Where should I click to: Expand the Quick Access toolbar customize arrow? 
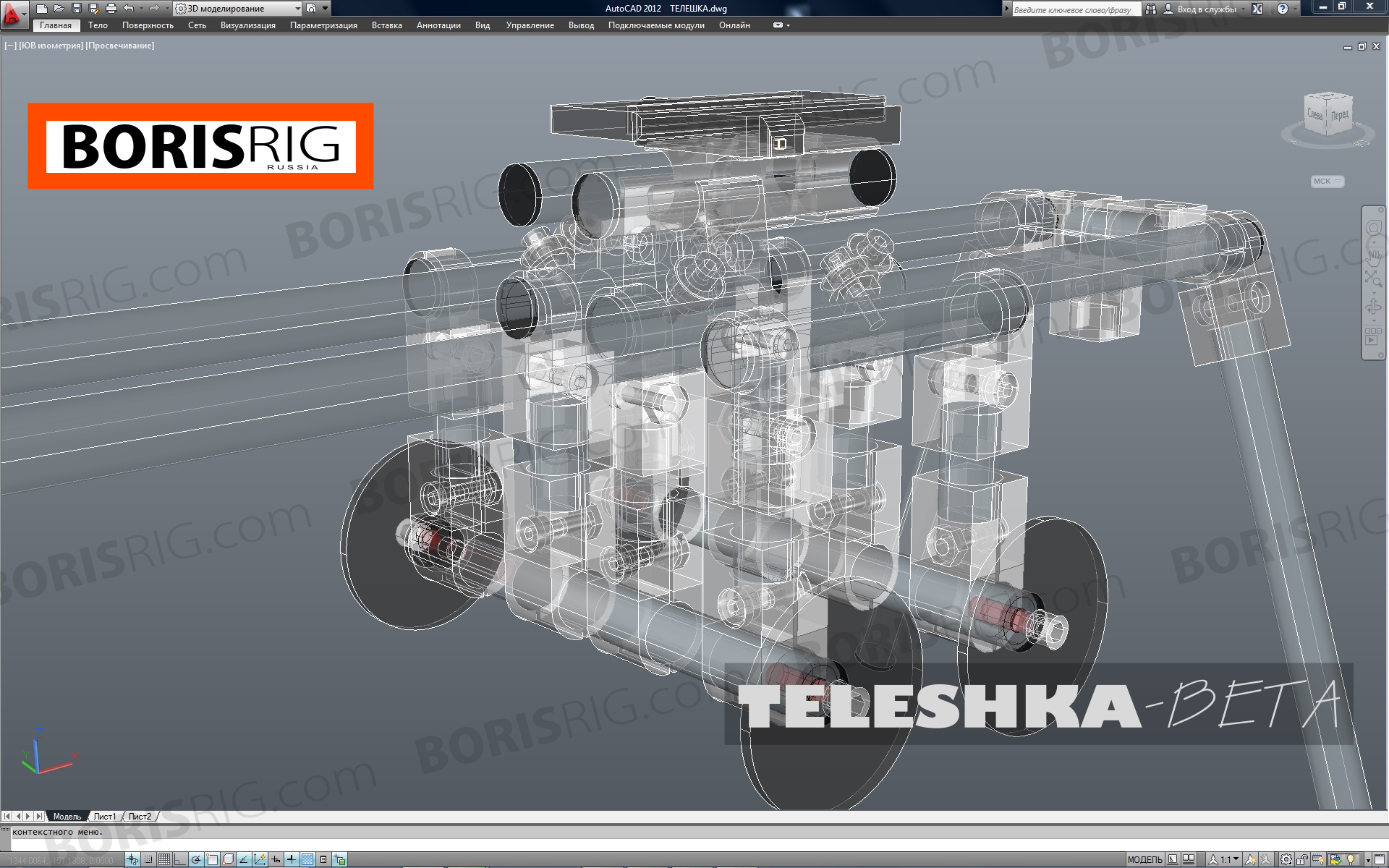[325, 8]
